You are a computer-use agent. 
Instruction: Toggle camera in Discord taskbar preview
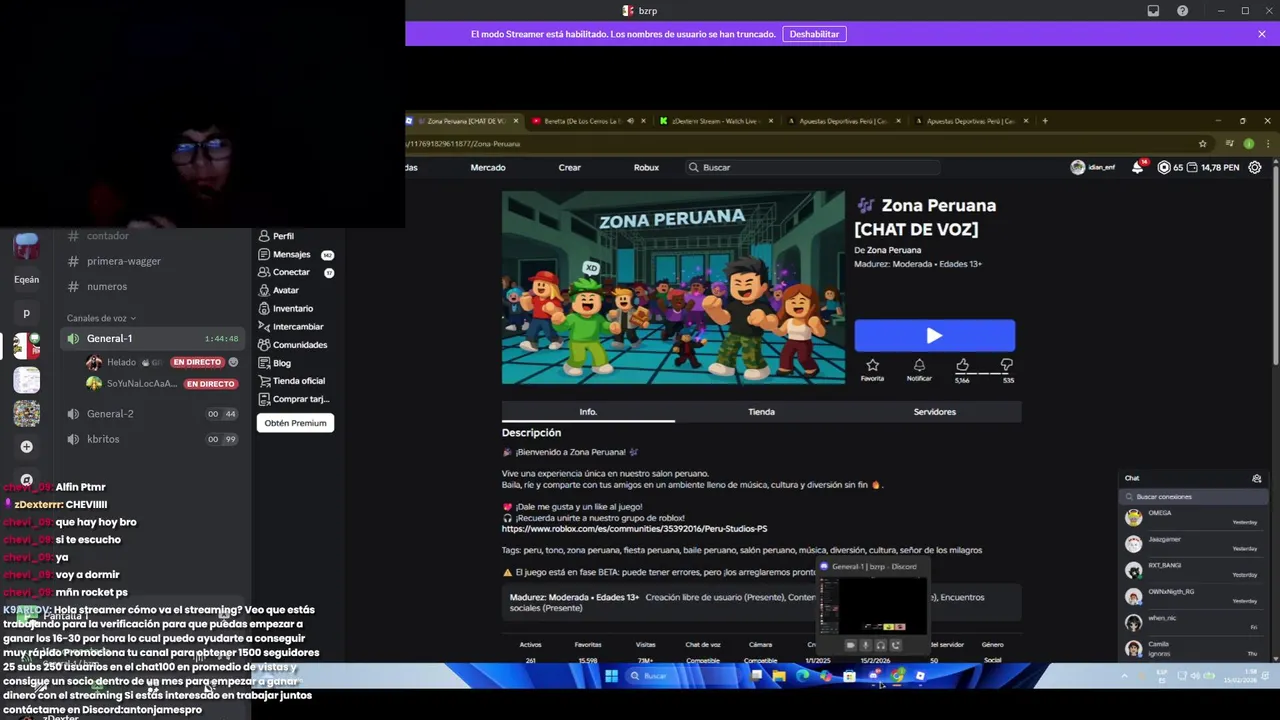[851, 646]
